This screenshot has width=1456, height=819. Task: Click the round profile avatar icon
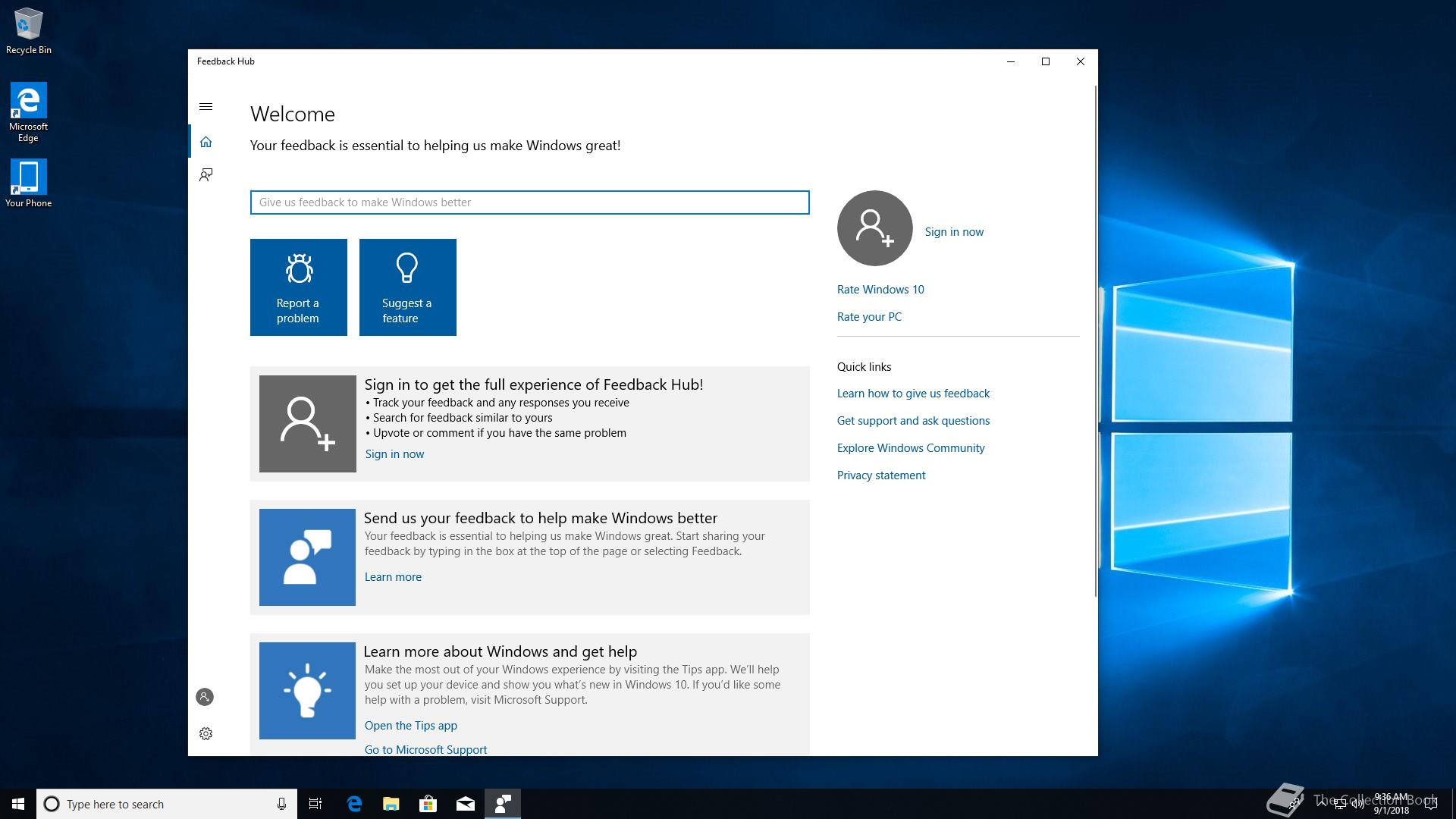874,228
